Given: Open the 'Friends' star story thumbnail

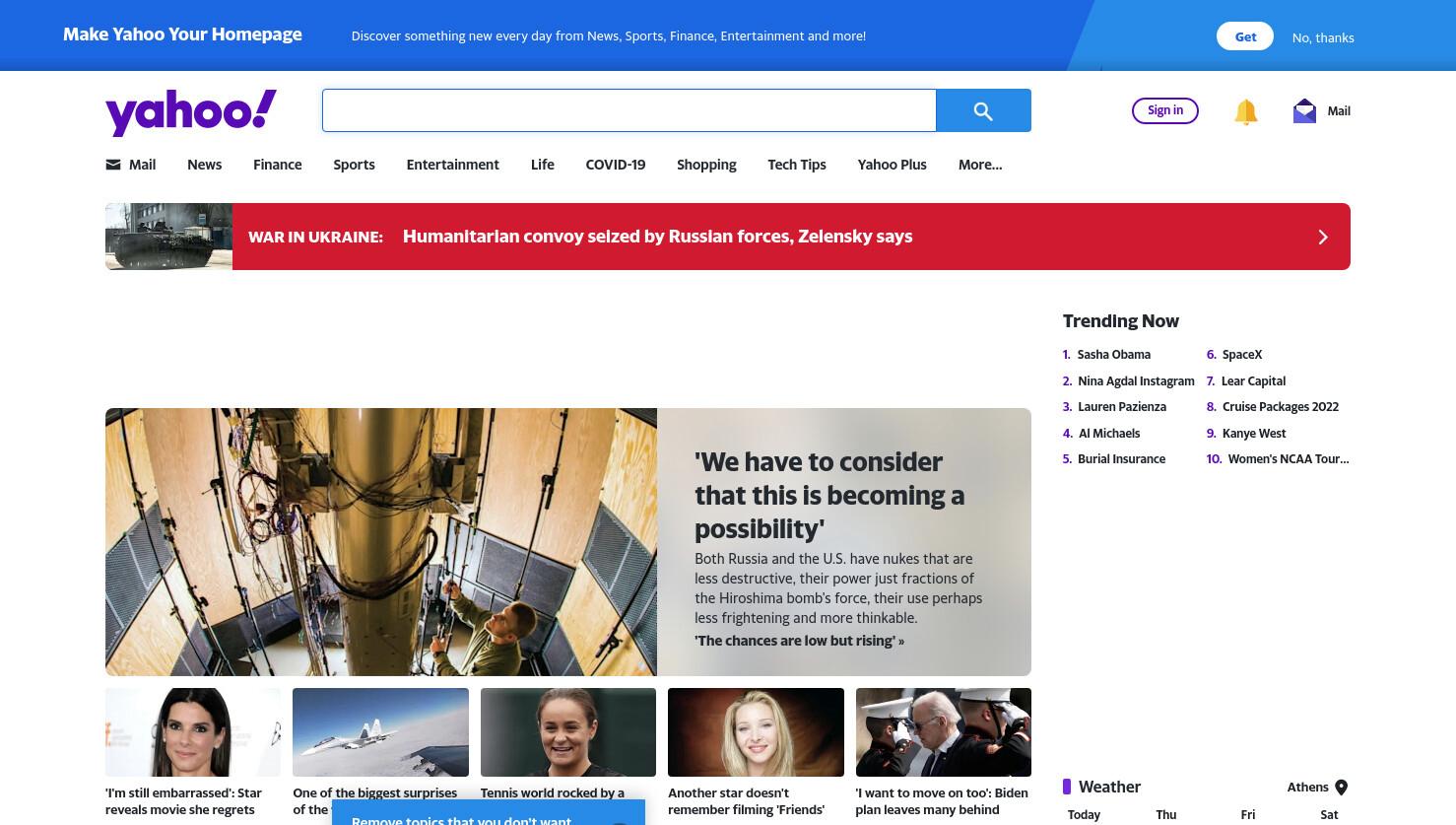Looking at the screenshot, I should [x=756, y=732].
